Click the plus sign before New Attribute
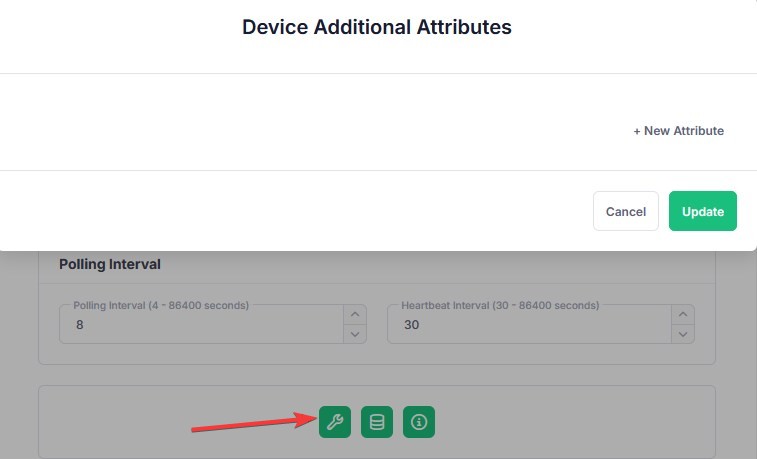Image resolution: width=757 pixels, height=459 pixels. (x=637, y=131)
